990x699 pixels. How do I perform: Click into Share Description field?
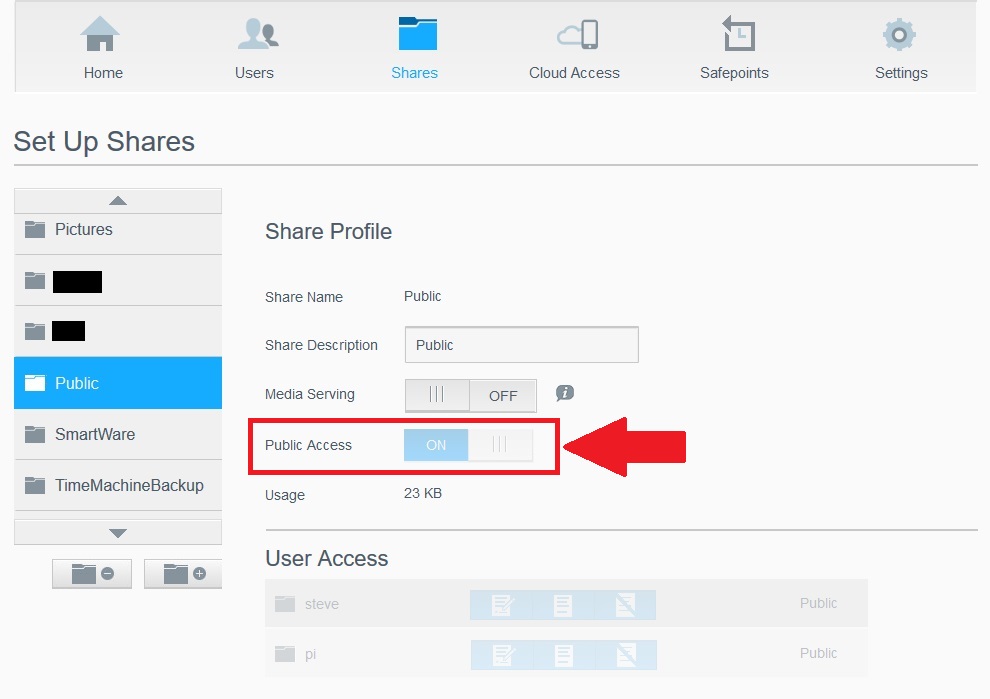pos(522,345)
